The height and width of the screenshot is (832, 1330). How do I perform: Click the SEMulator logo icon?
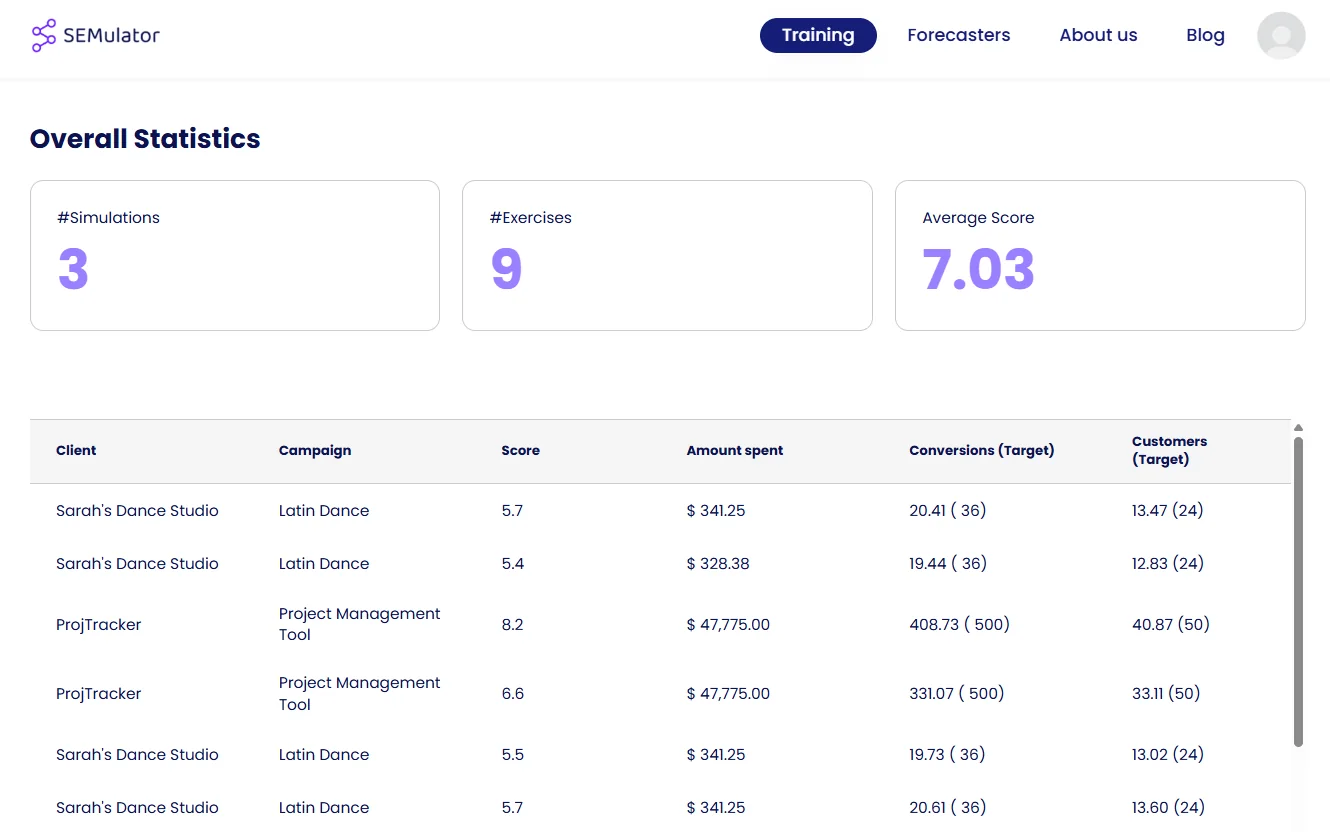tap(44, 35)
